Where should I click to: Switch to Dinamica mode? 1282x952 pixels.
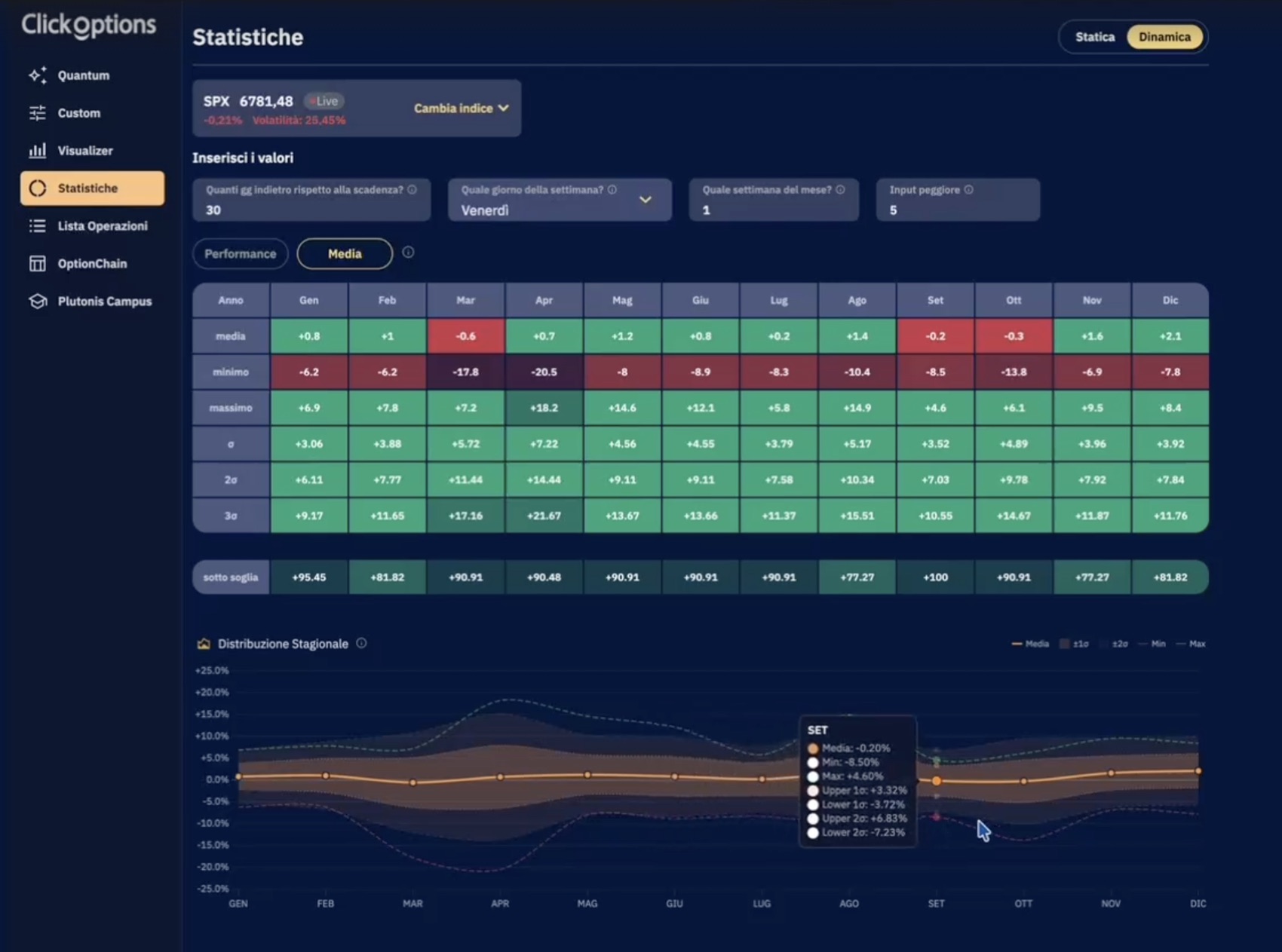[x=1164, y=37]
